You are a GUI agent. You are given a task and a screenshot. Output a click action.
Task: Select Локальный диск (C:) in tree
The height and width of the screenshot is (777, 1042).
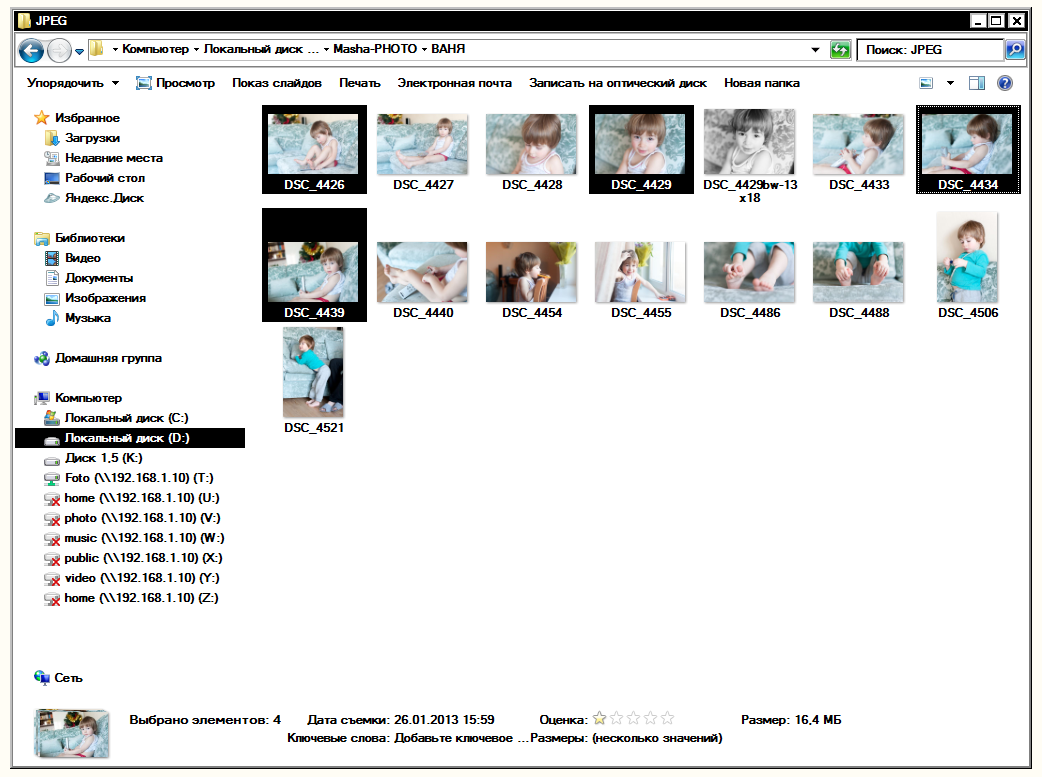tap(126, 418)
